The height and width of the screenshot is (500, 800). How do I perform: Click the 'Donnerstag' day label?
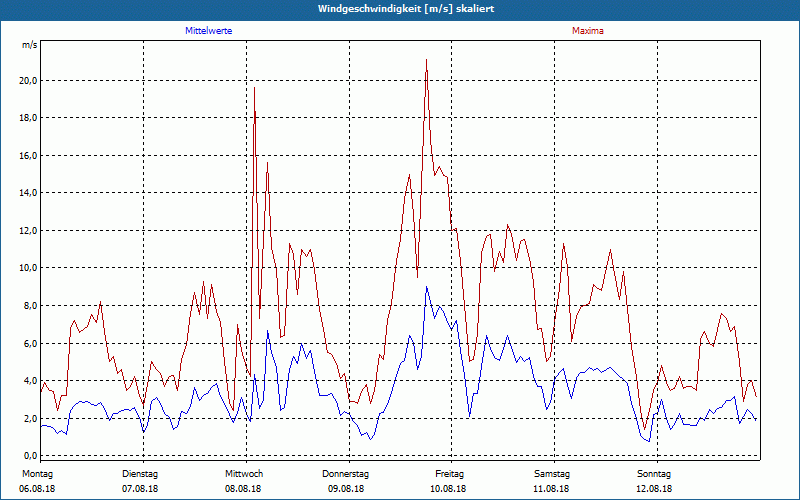click(x=345, y=474)
